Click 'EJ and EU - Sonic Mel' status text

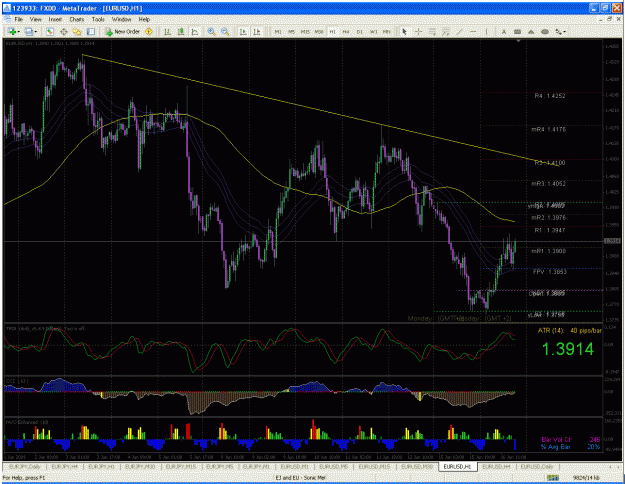[x=300, y=477]
